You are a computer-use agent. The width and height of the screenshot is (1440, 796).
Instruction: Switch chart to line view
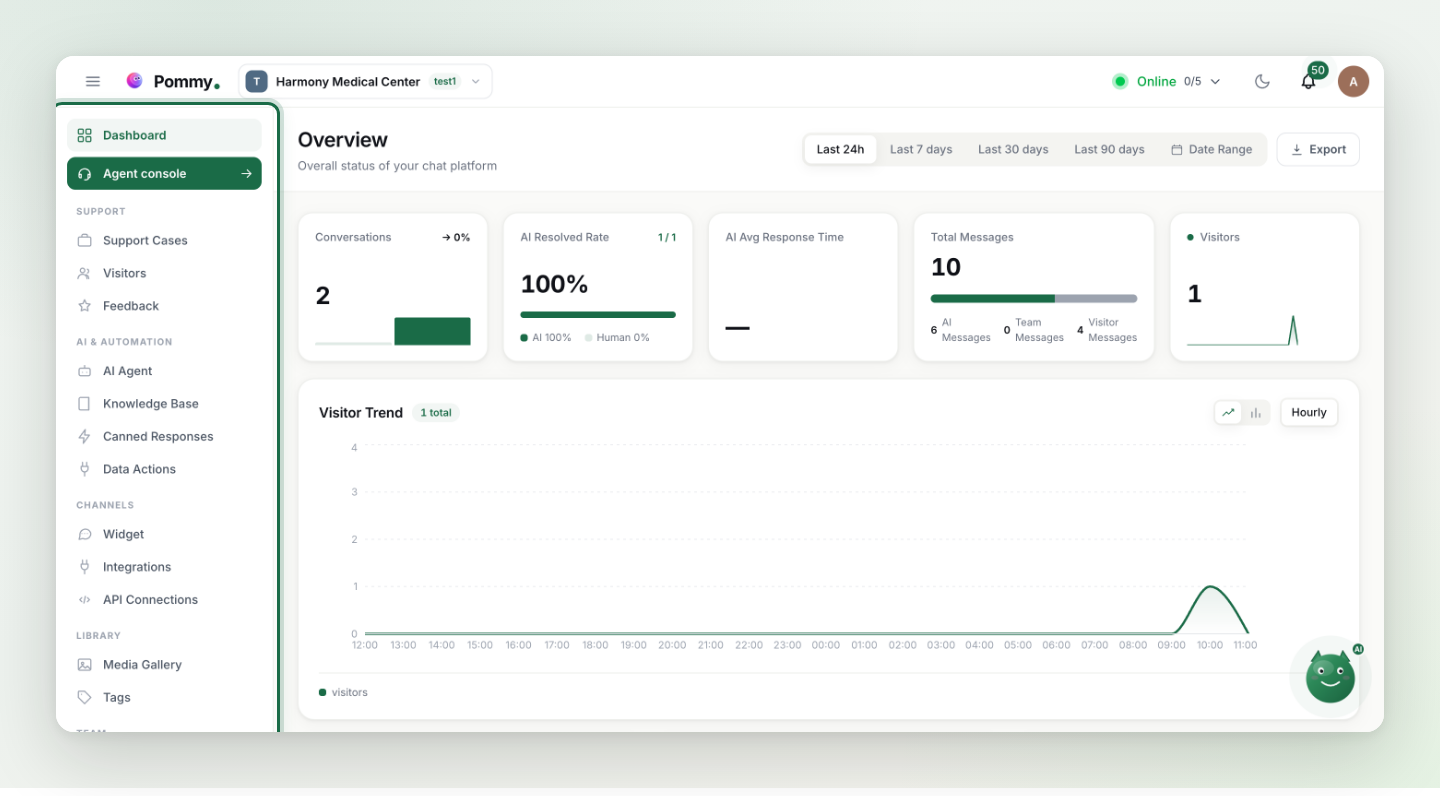1228,412
